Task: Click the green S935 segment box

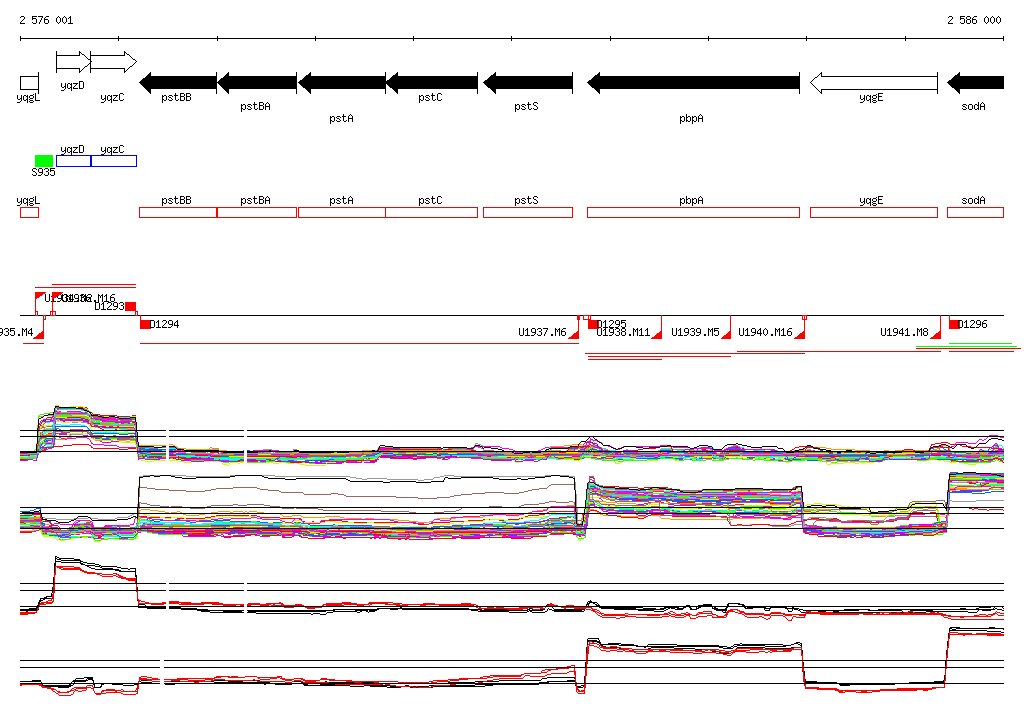Action: point(44,161)
